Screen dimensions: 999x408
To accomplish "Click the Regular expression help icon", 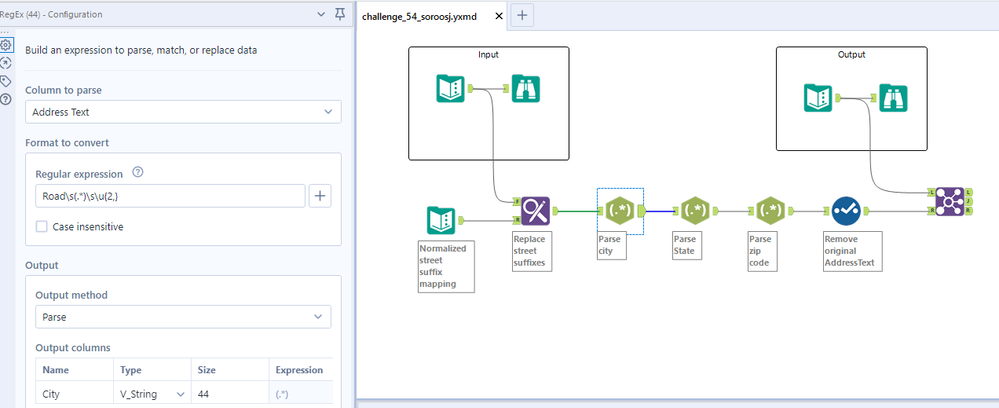I will point(138,172).
